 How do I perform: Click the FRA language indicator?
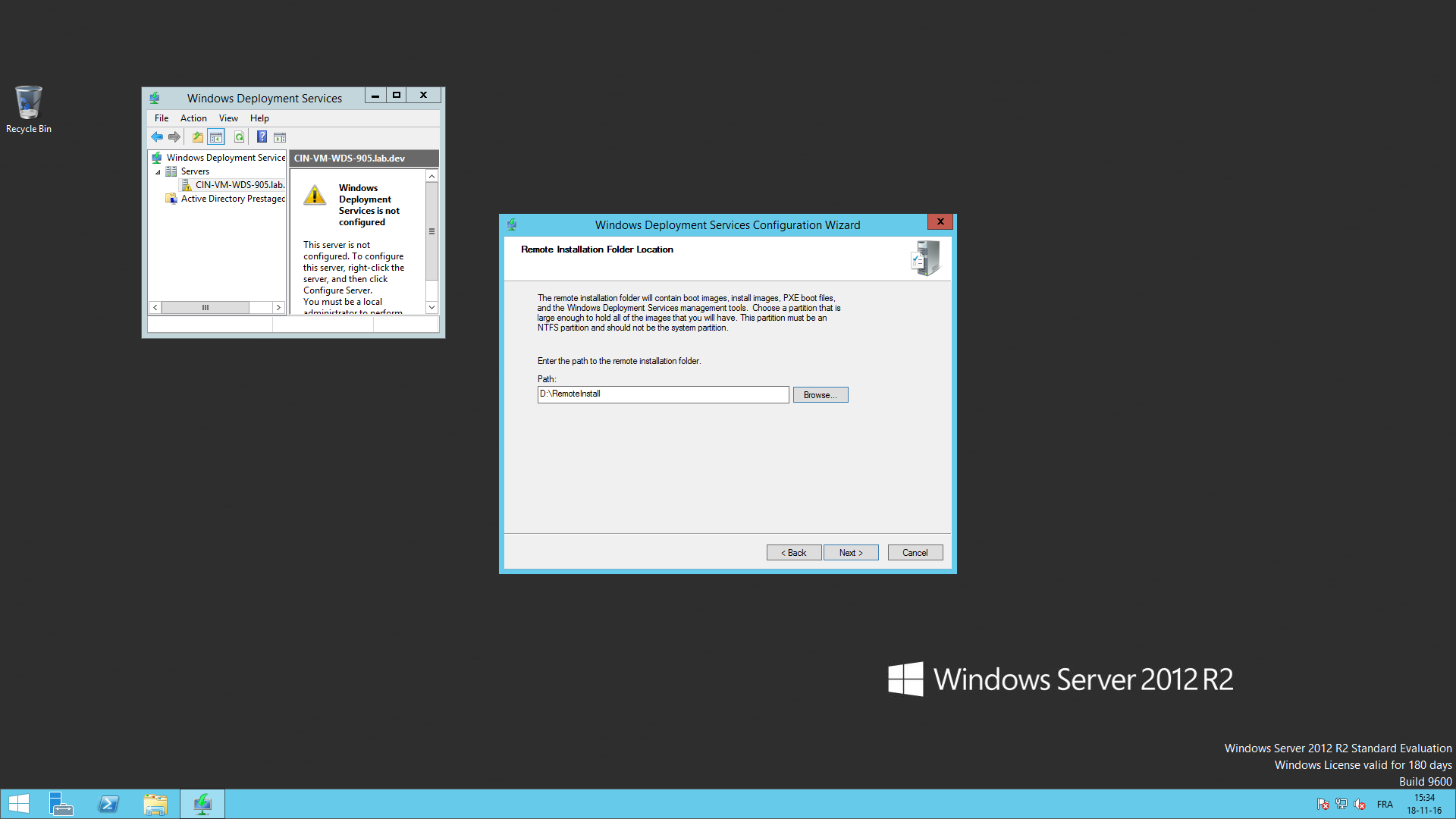pos(1385,805)
